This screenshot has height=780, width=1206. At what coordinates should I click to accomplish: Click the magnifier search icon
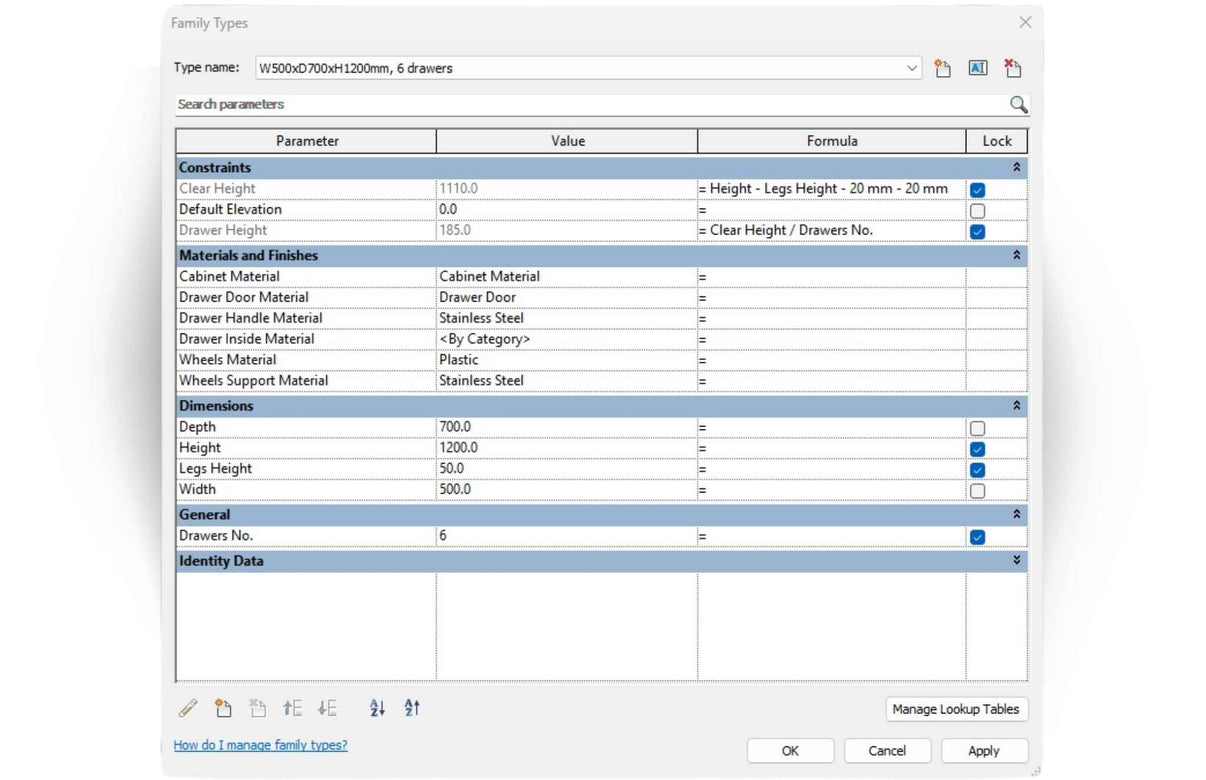click(x=1018, y=105)
